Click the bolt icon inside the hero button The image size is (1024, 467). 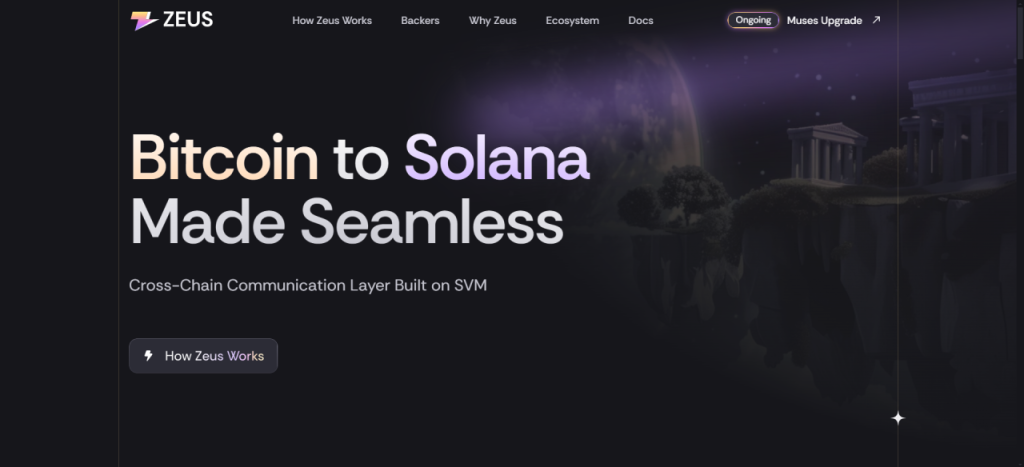pyautogui.click(x=149, y=355)
